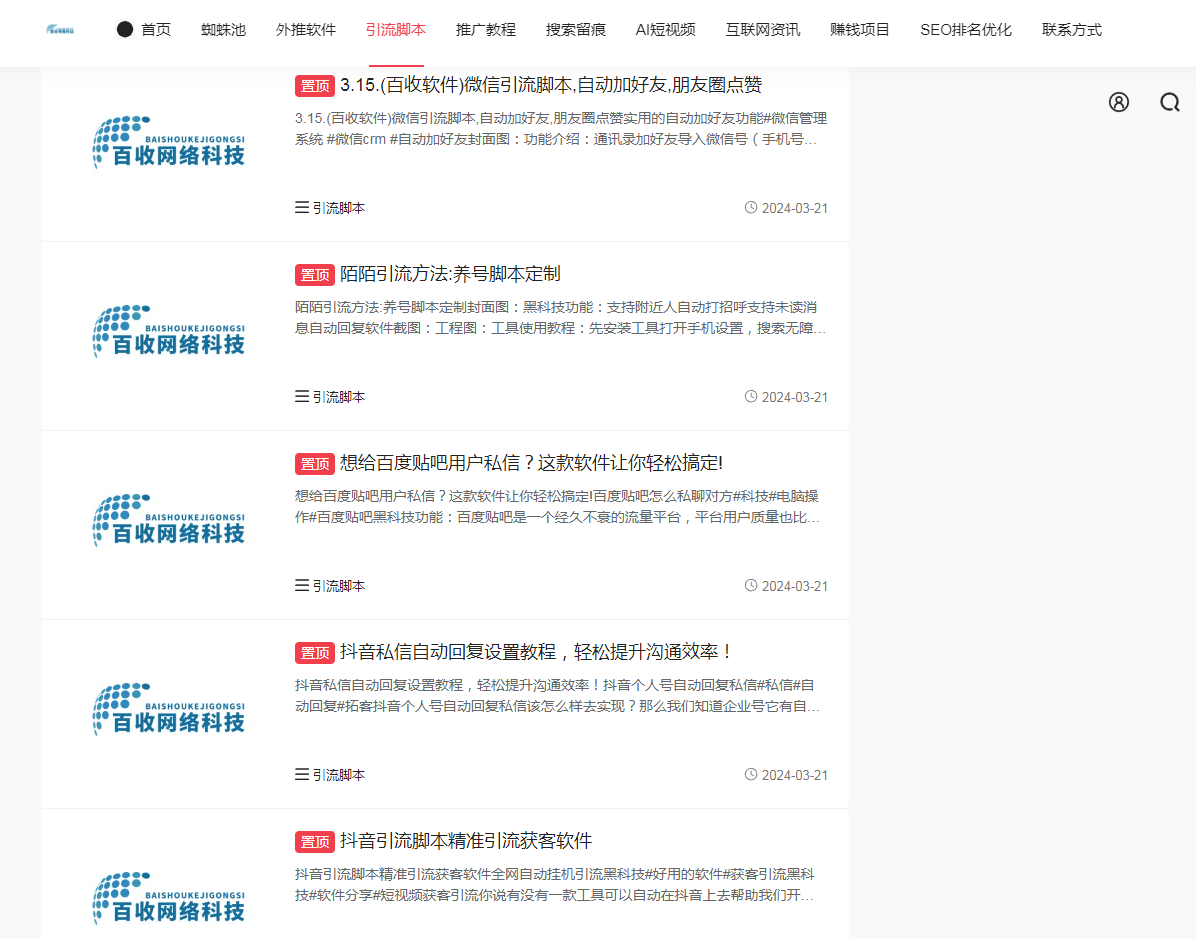This screenshot has height=939, width=1196.
Task: Click thumbnail of 百度贴吧私信 article
Action: click(x=169, y=520)
